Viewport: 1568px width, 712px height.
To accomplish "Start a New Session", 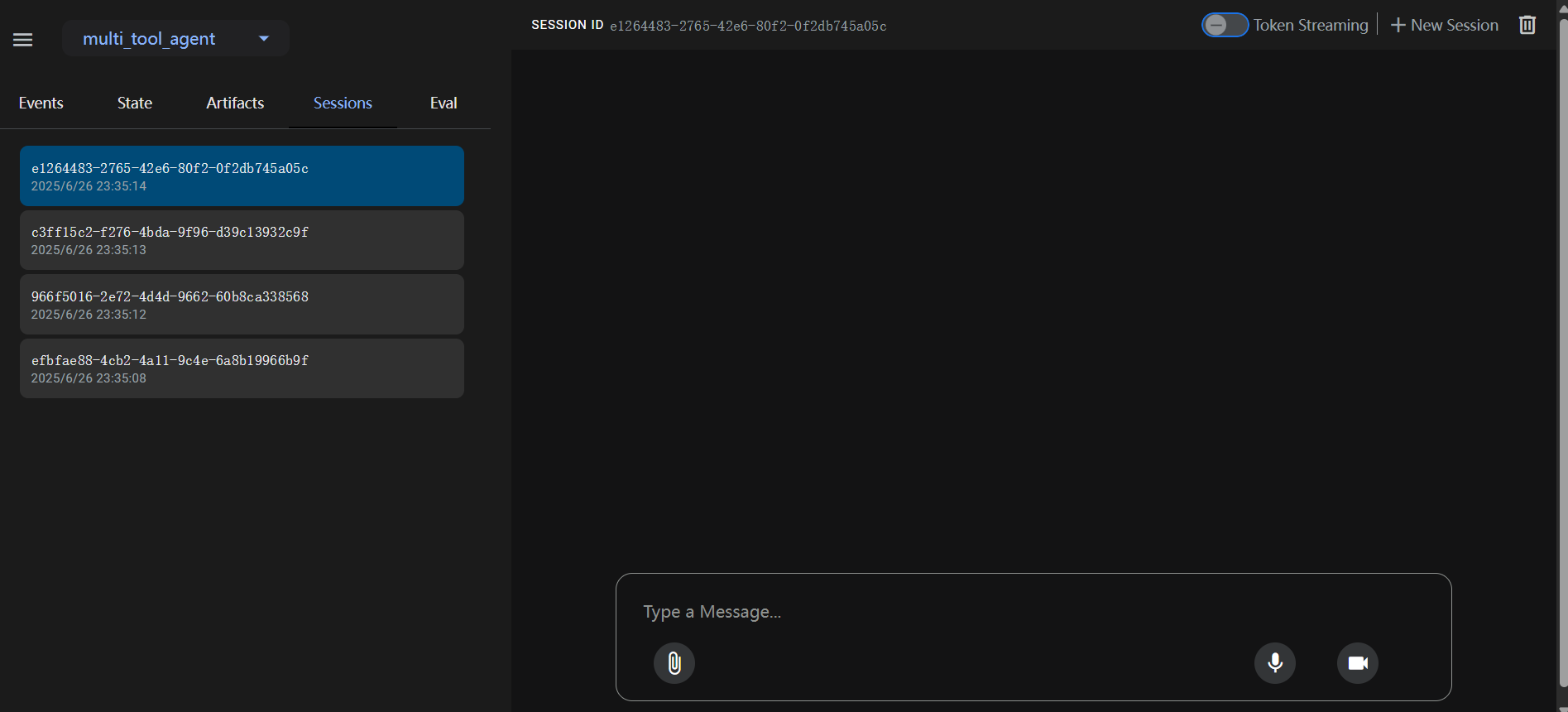I will pyautogui.click(x=1445, y=25).
